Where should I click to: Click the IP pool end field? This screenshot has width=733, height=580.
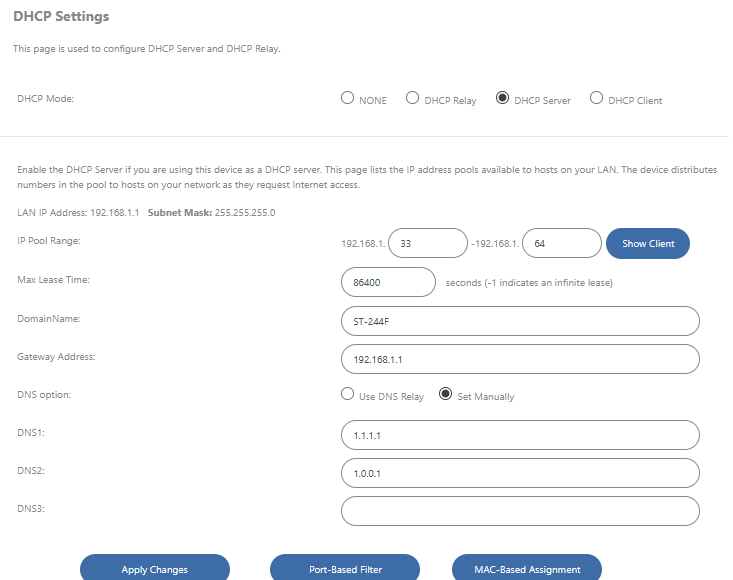561,243
